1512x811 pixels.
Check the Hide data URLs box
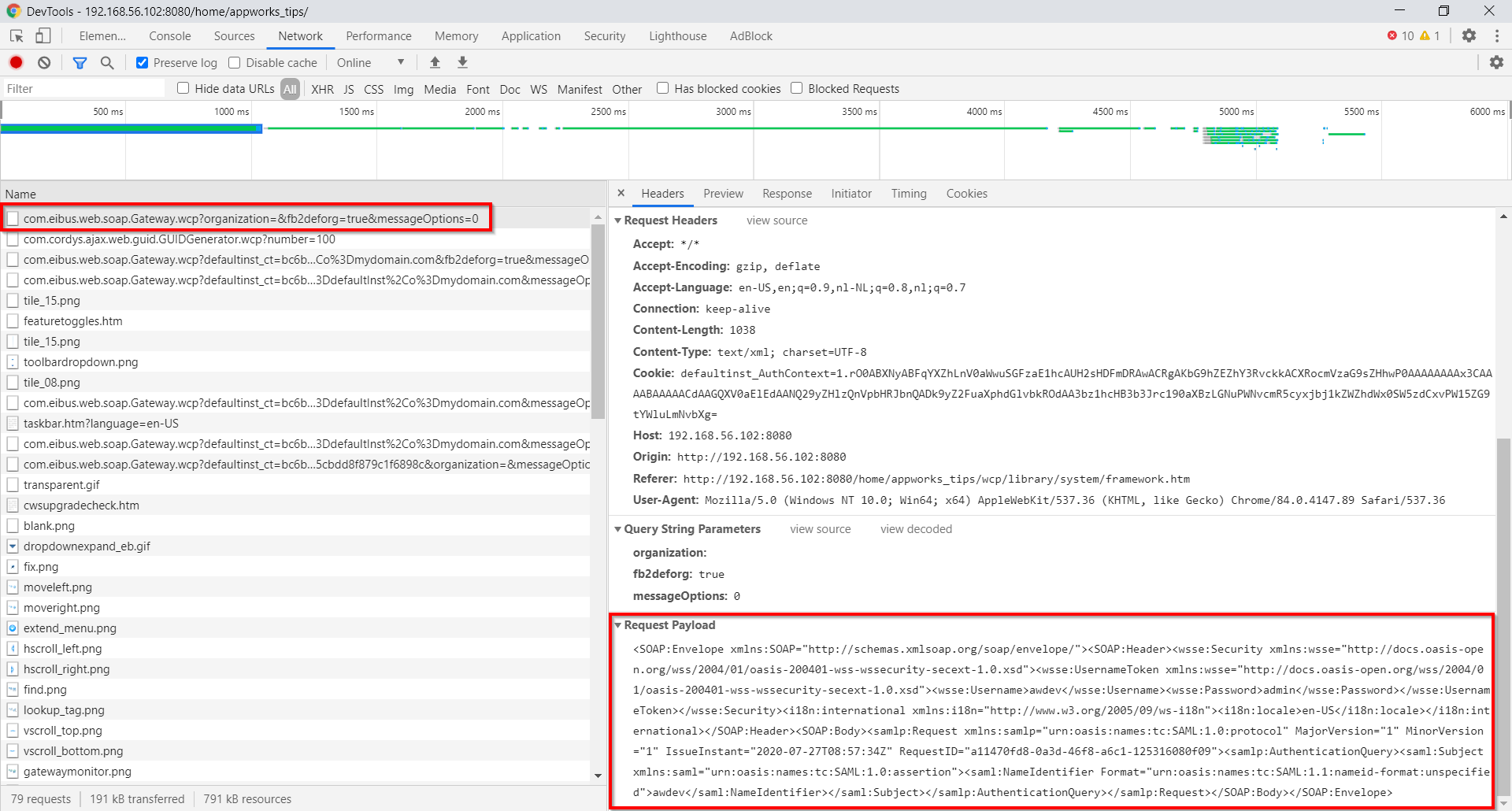point(183,88)
